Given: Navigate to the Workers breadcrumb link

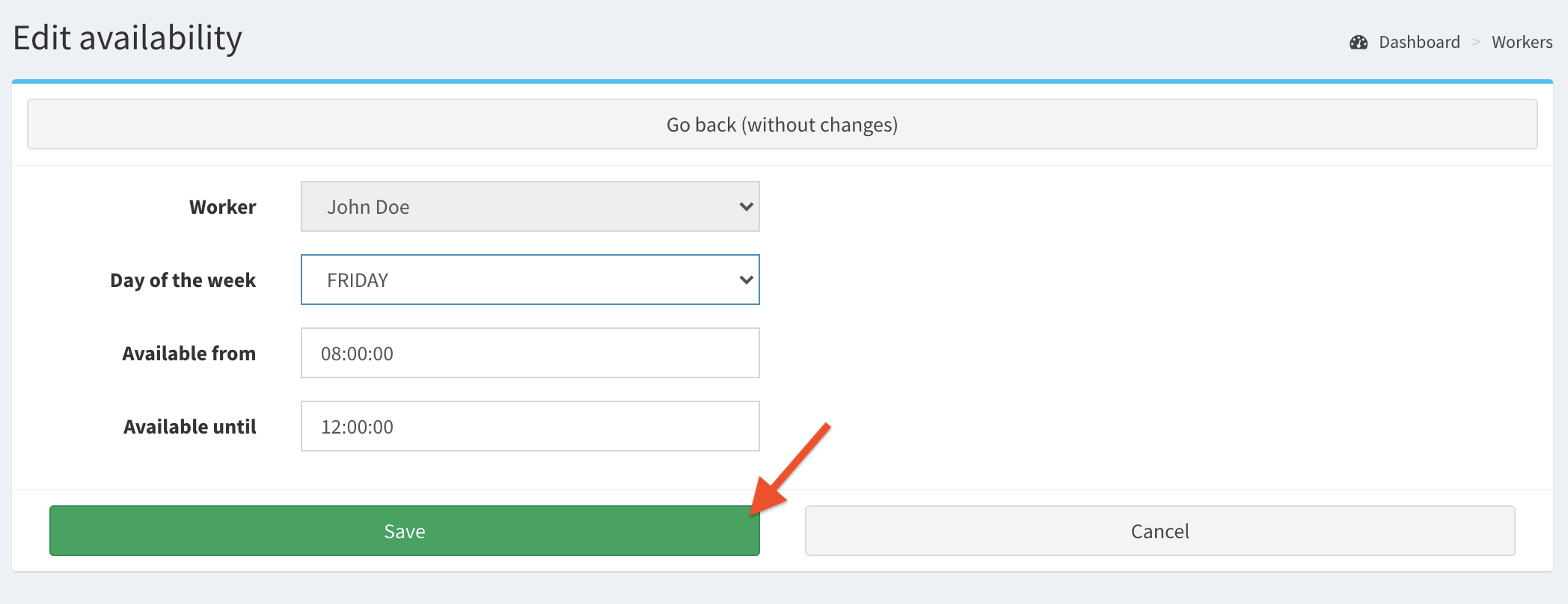Looking at the screenshot, I should tap(1522, 43).
